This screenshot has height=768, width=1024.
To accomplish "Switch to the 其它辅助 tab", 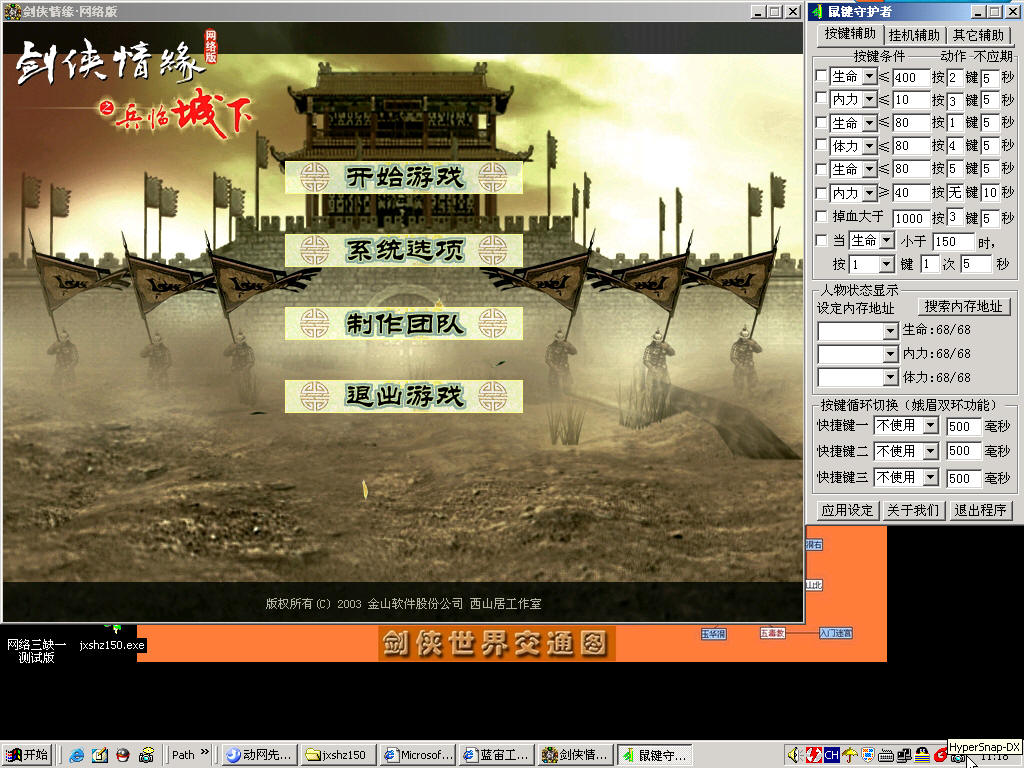I will pyautogui.click(x=978, y=35).
